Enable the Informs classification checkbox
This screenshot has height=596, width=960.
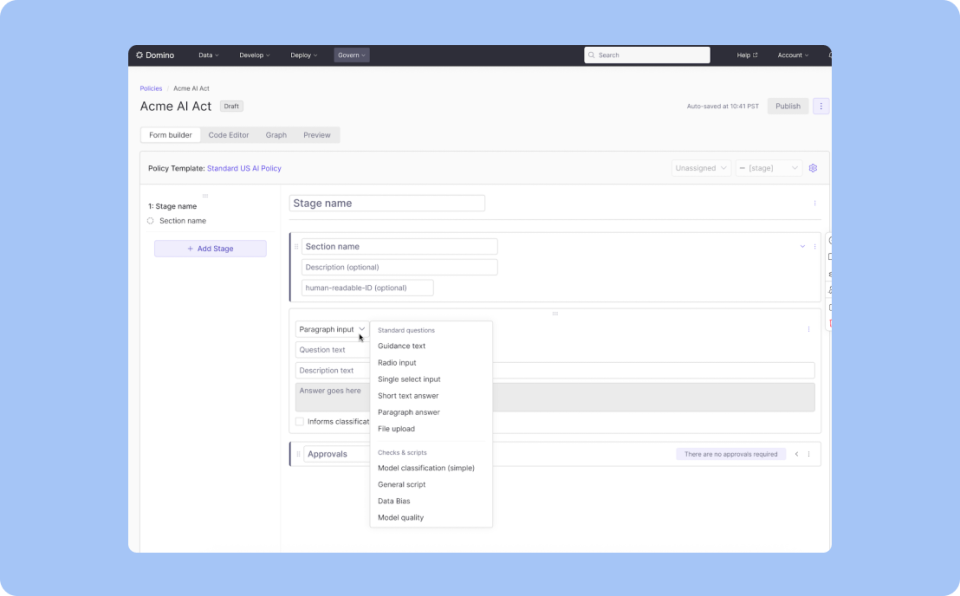click(x=299, y=421)
